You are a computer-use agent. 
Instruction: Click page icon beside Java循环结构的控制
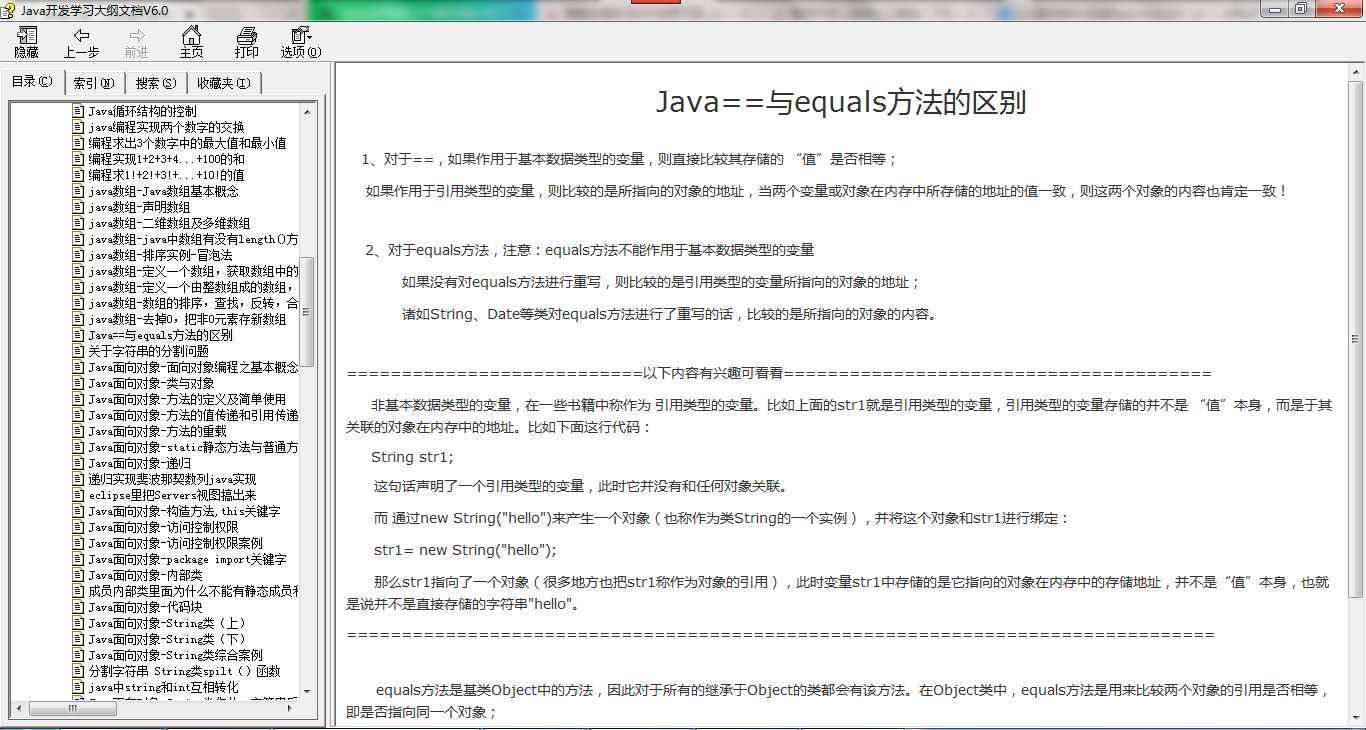click(x=78, y=111)
